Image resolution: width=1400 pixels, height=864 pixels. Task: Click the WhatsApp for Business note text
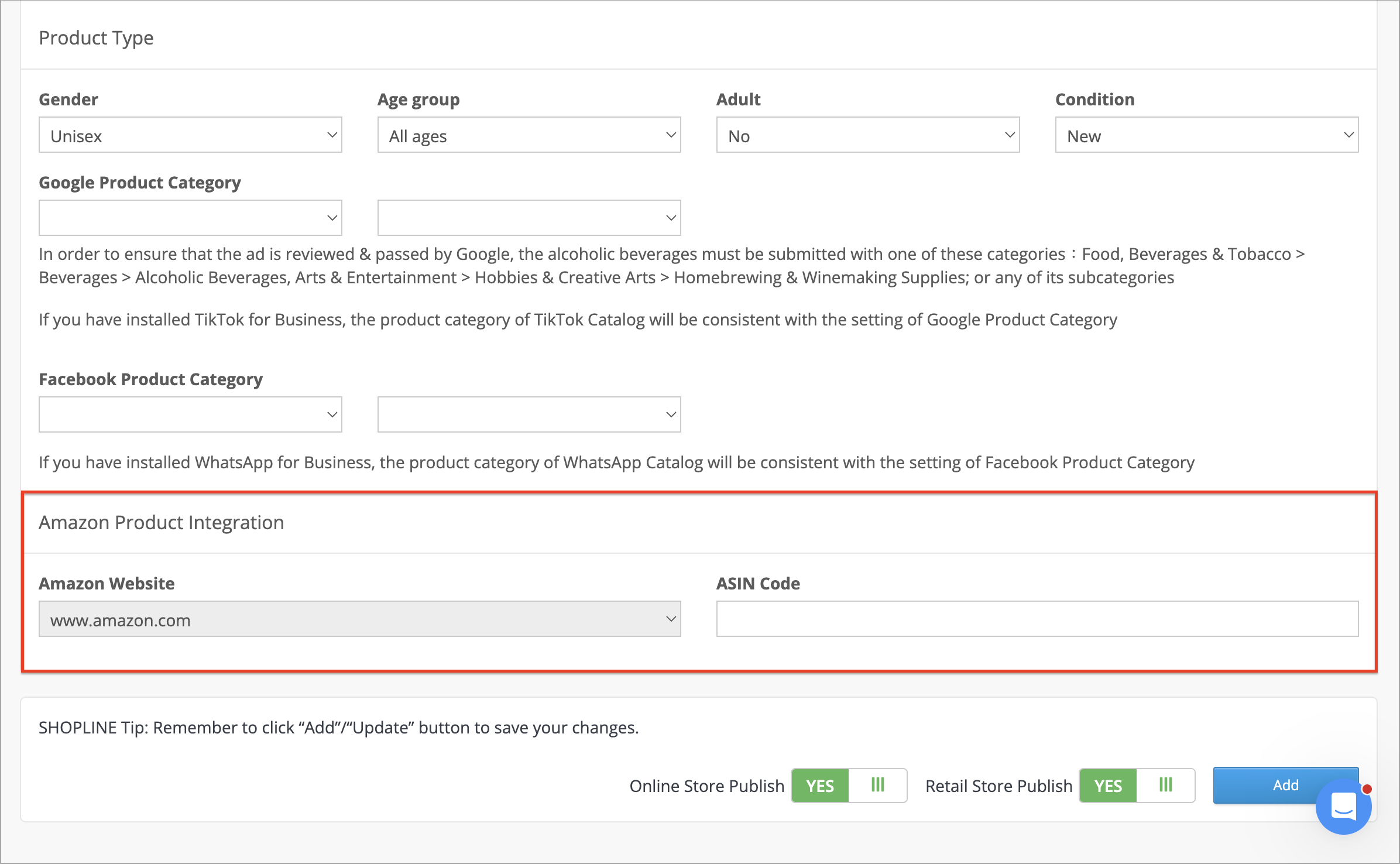(617, 462)
